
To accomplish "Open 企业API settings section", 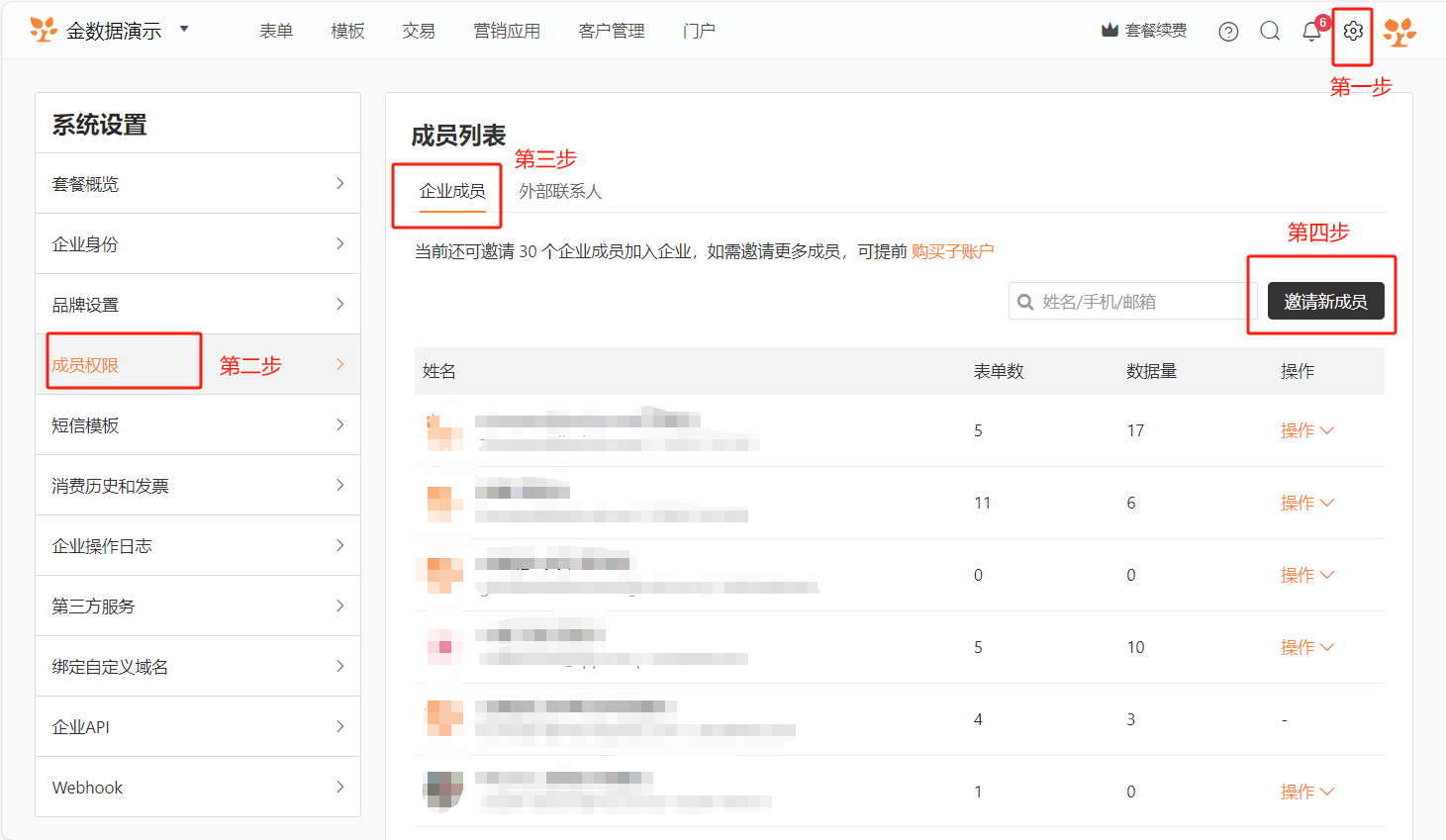I will point(198,727).
